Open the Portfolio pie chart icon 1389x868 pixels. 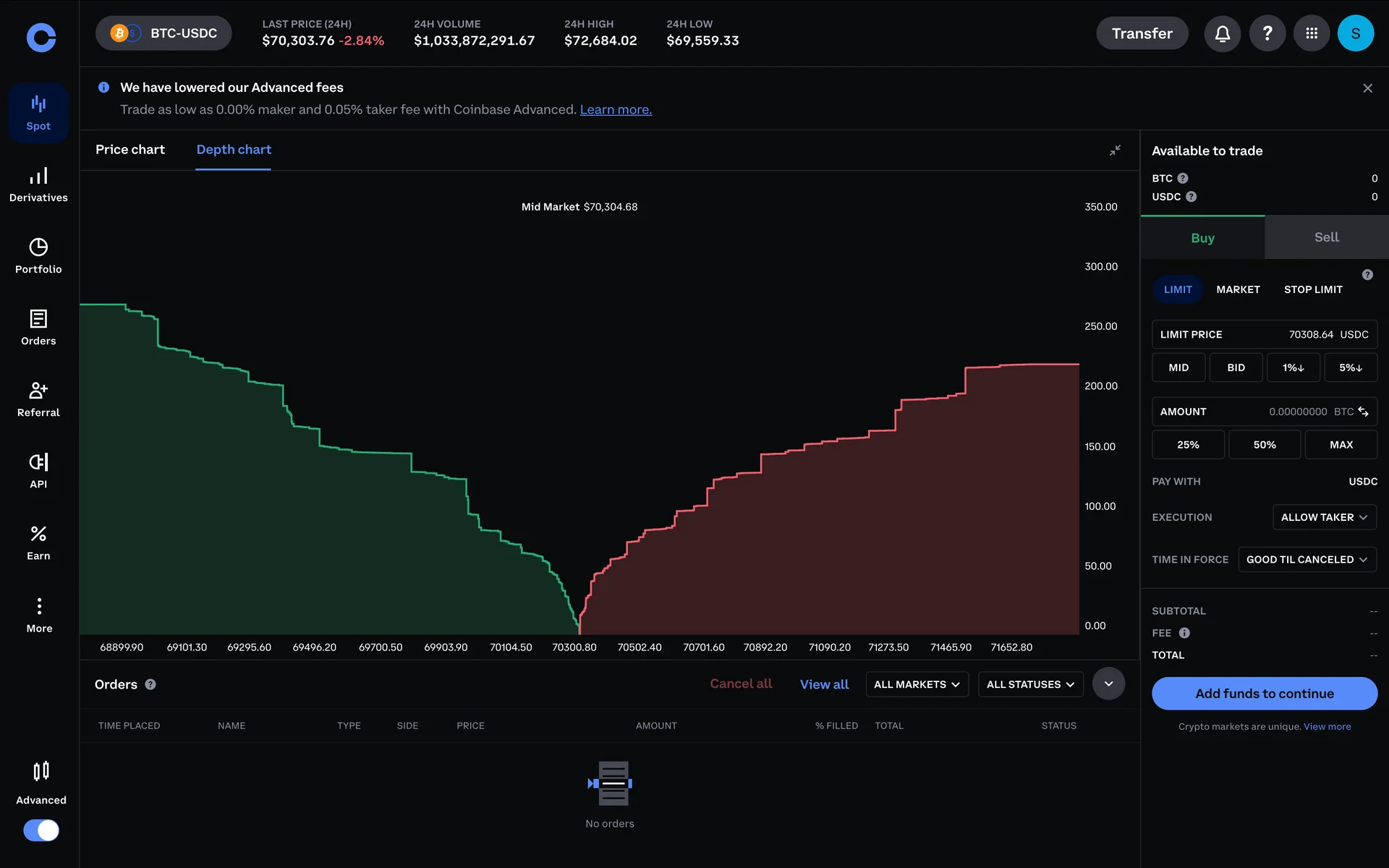(38, 247)
